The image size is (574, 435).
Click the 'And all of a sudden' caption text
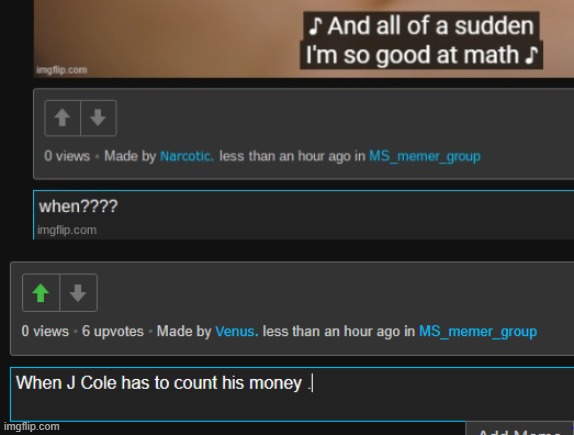[x=421, y=26]
